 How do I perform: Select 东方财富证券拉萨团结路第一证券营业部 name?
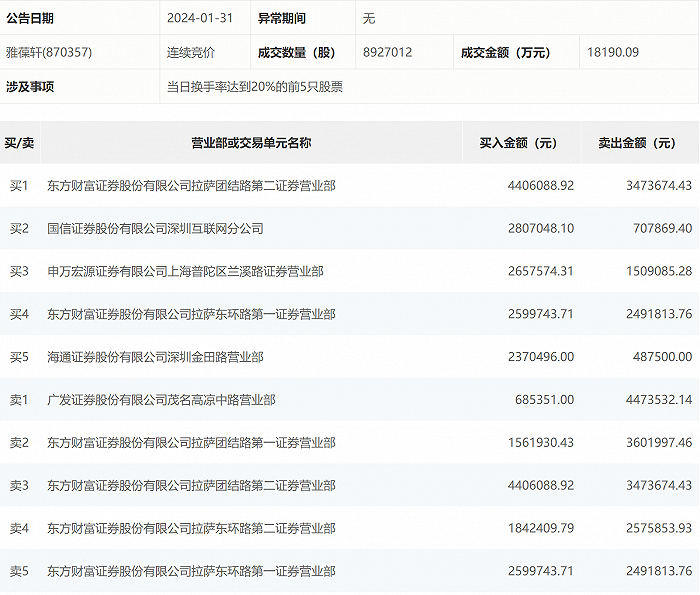pos(191,442)
